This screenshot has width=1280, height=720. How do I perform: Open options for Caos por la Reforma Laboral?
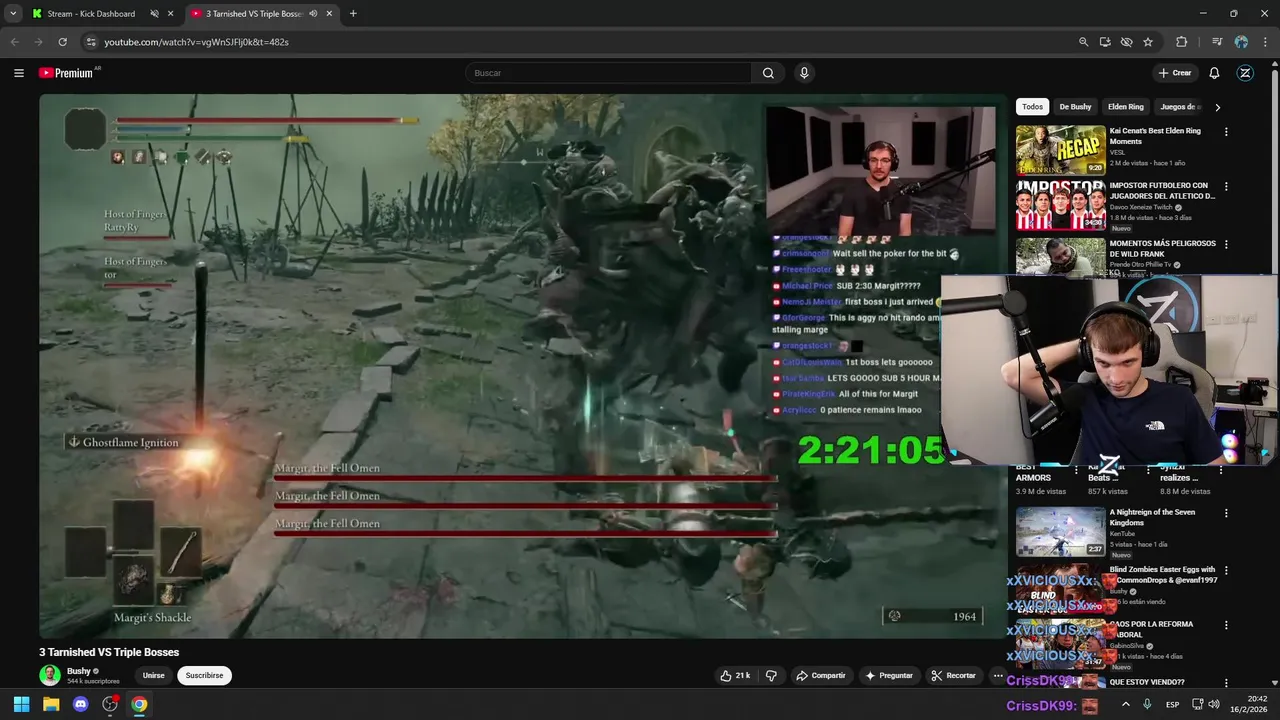(x=1226, y=627)
